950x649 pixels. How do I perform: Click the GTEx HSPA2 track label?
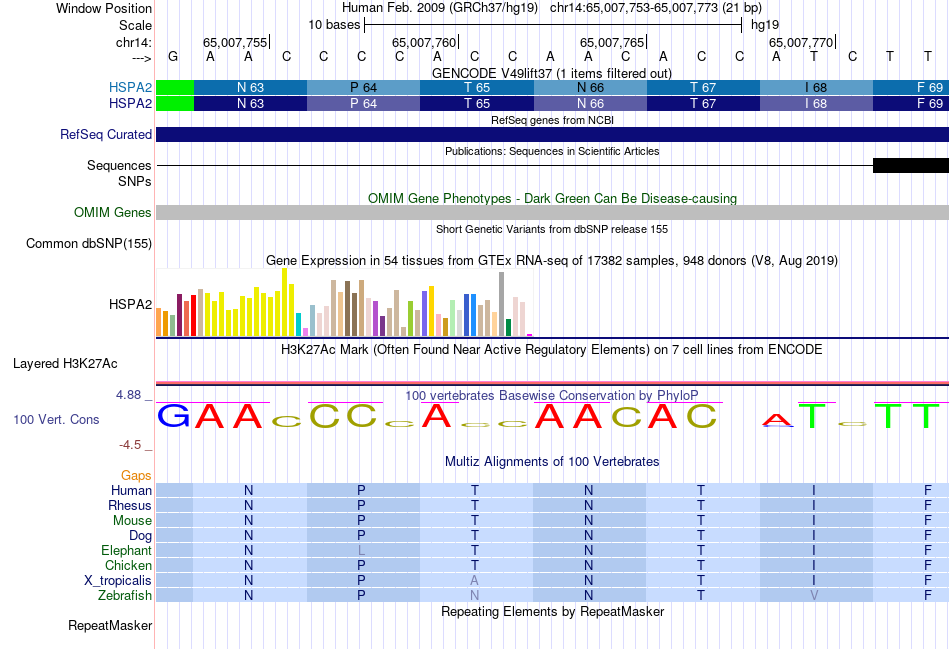(130, 304)
